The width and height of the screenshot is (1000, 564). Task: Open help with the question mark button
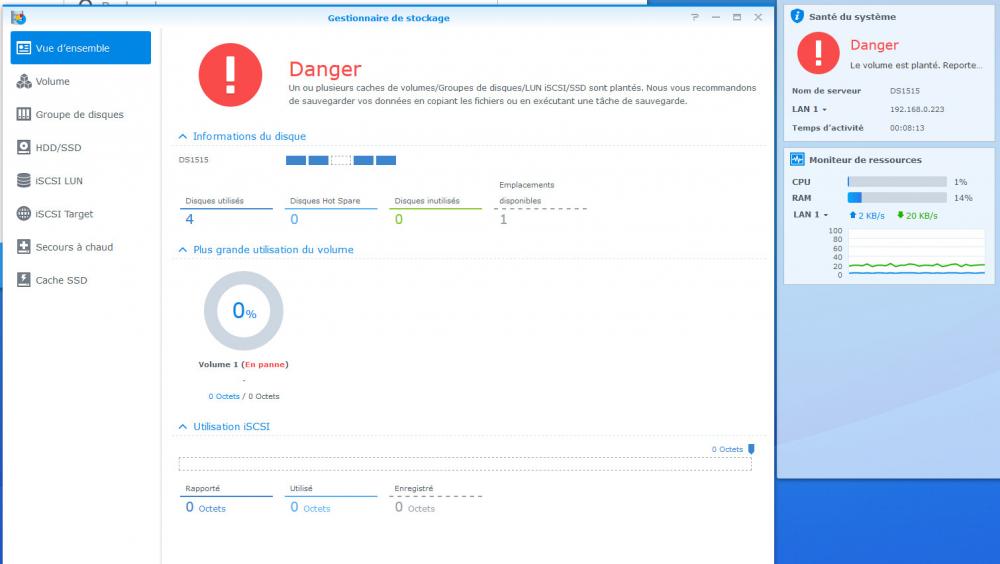(x=695, y=17)
